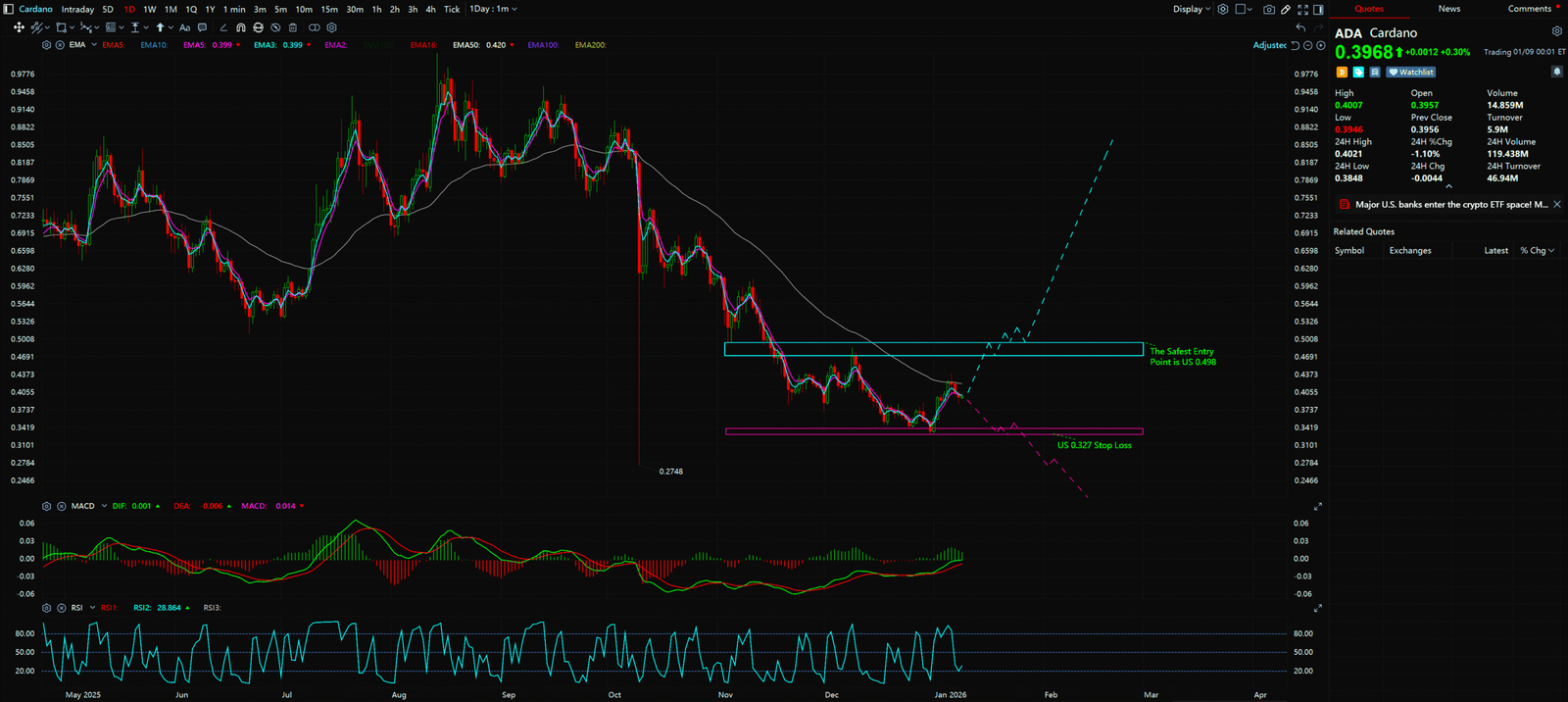Zoom in on the chart with plus icon
This screenshot has width=1568, height=702.
(x=1320, y=45)
